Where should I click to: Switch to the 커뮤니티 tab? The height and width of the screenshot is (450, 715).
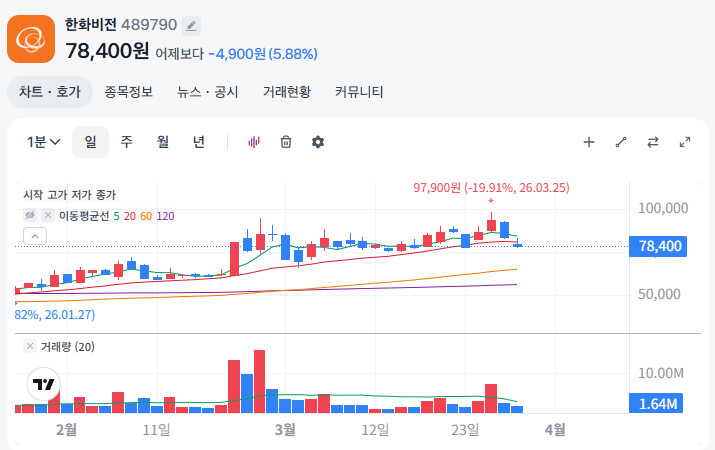pos(359,92)
